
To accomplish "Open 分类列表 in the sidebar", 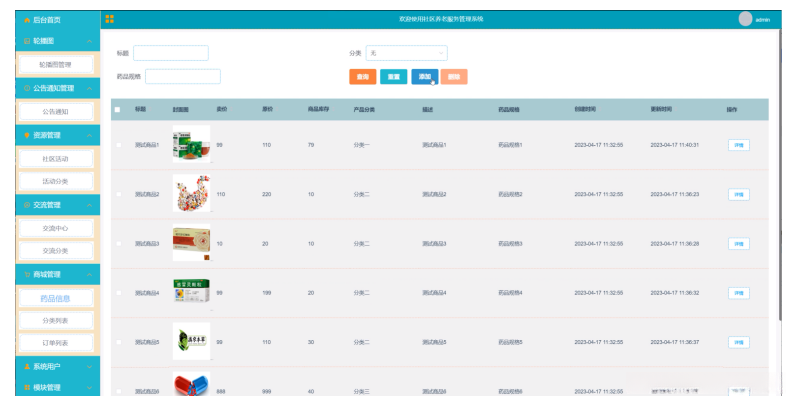I will pos(56,320).
